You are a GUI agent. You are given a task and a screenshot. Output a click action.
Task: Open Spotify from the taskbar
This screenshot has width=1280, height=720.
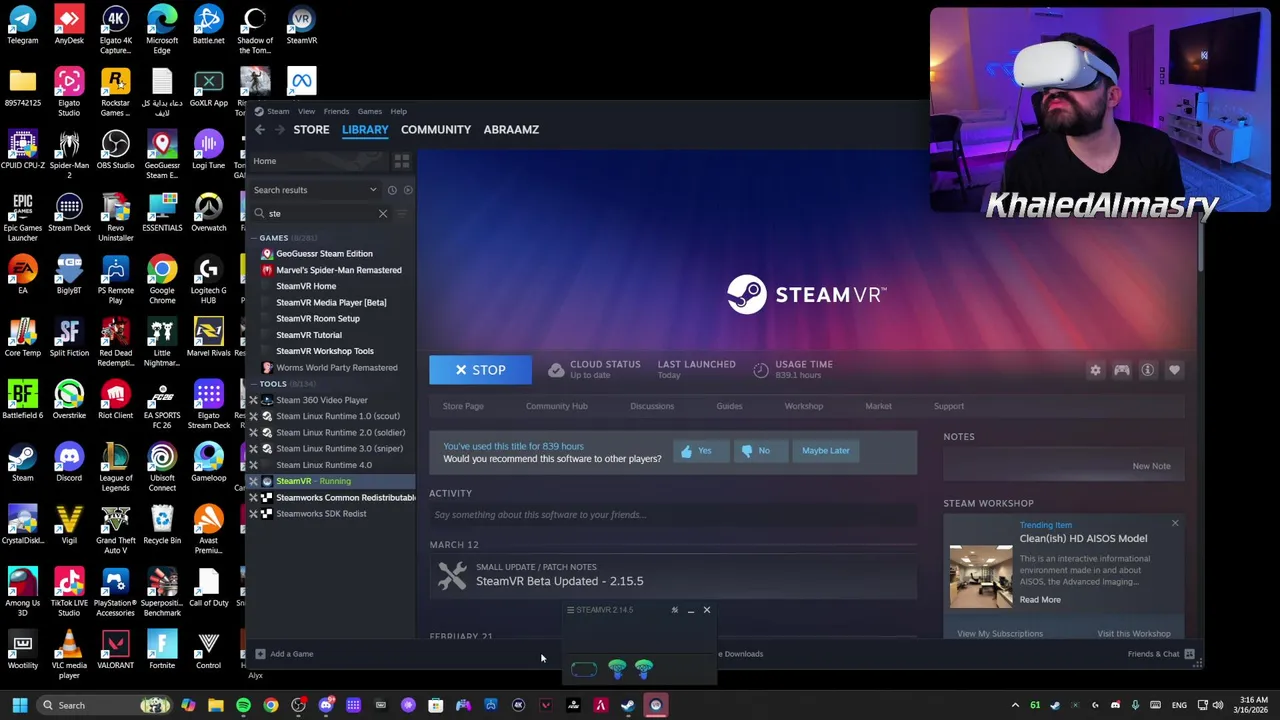(243, 705)
